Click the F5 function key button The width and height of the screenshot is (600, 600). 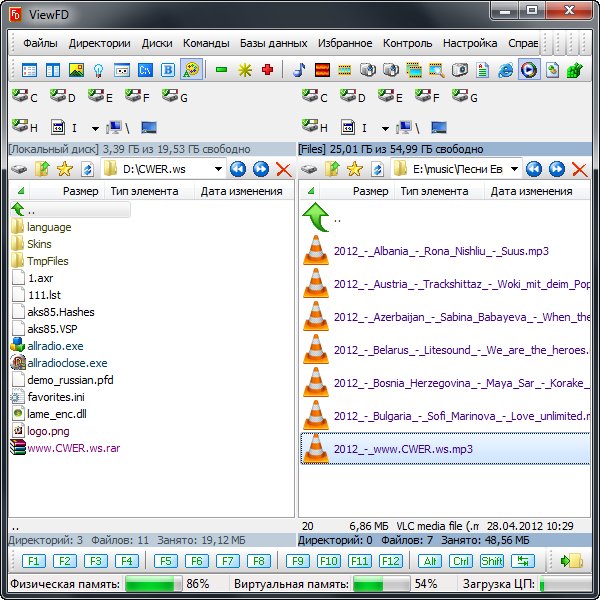click(x=166, y=561)
